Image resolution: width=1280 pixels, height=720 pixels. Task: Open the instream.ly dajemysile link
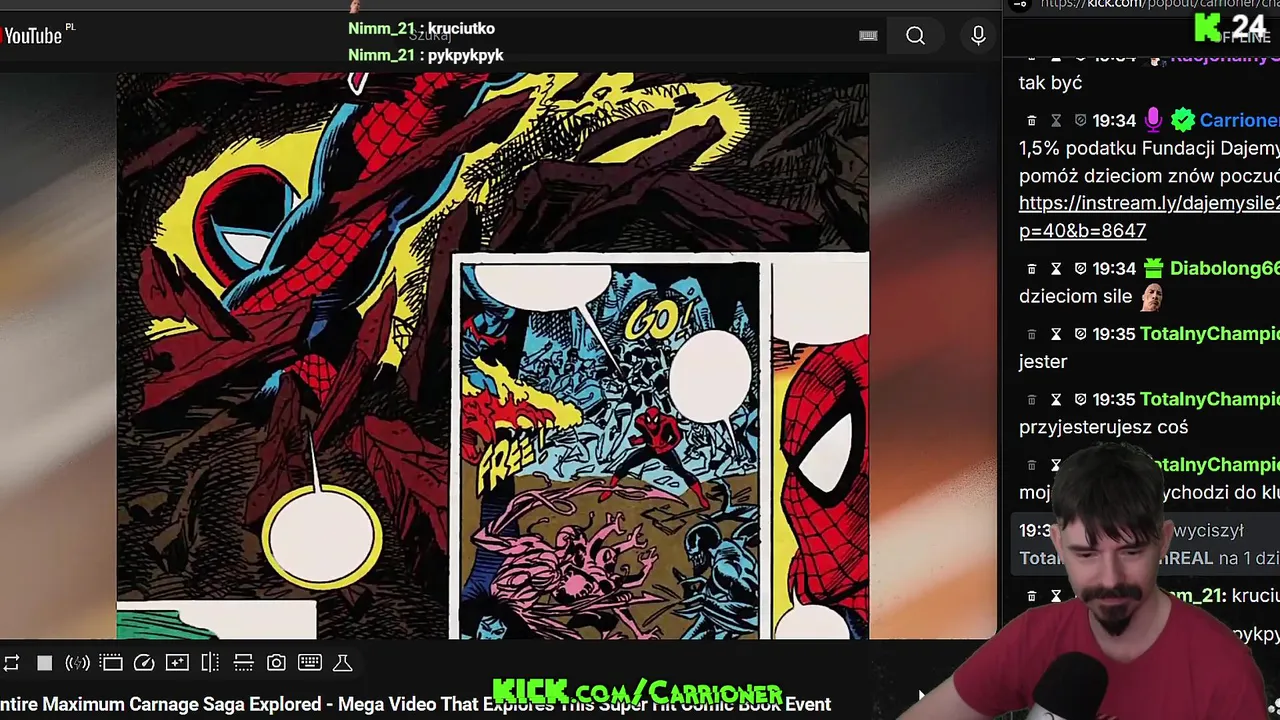coord(1149,216)
